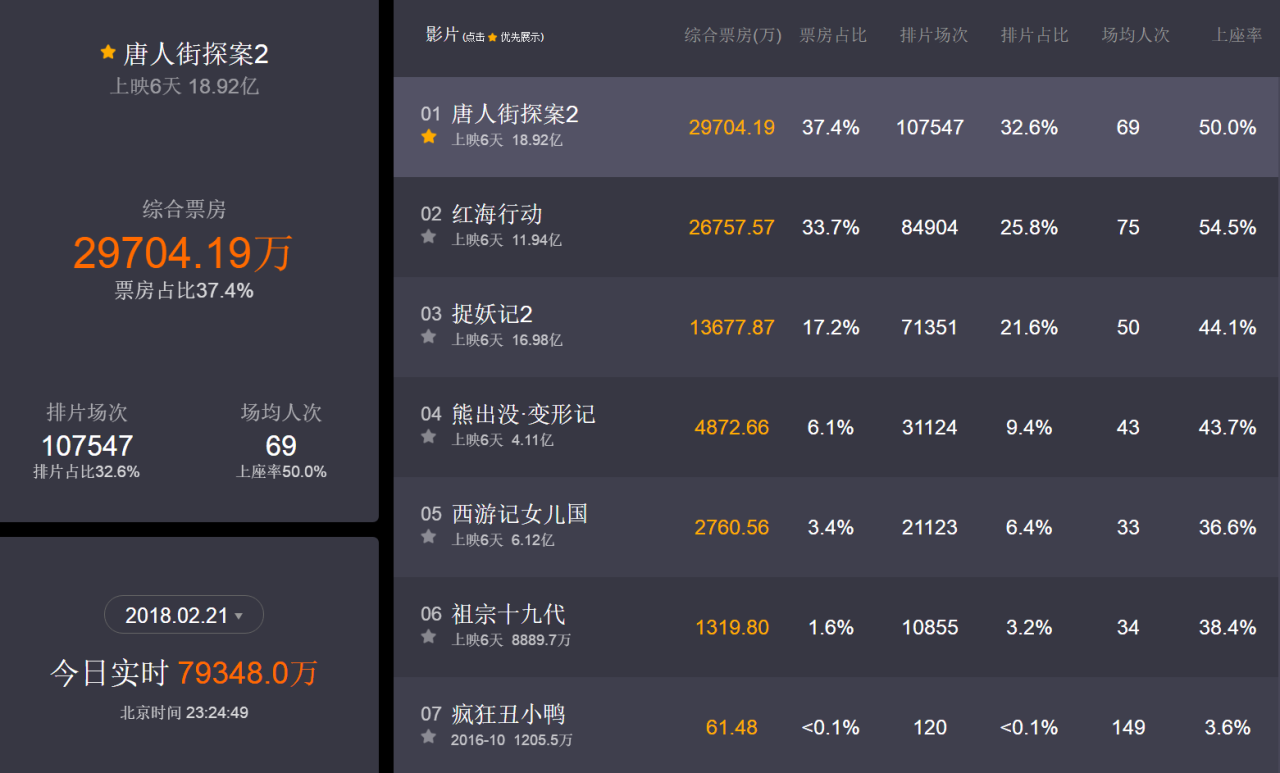Mark 祖宗十九代 with its star icon
This screenshot has height=773, width=1280.
(429, 637)
